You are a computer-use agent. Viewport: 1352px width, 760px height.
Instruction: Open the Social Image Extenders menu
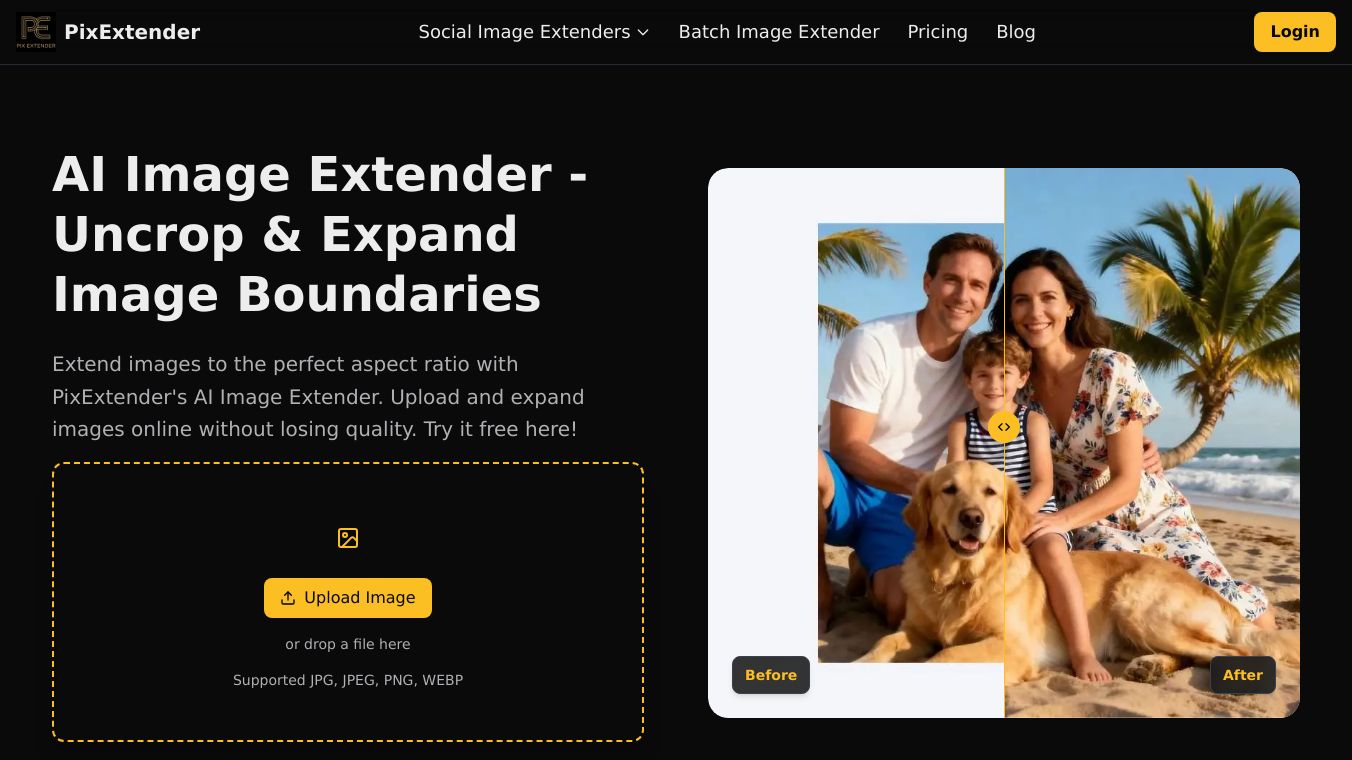tap(534, 32)
